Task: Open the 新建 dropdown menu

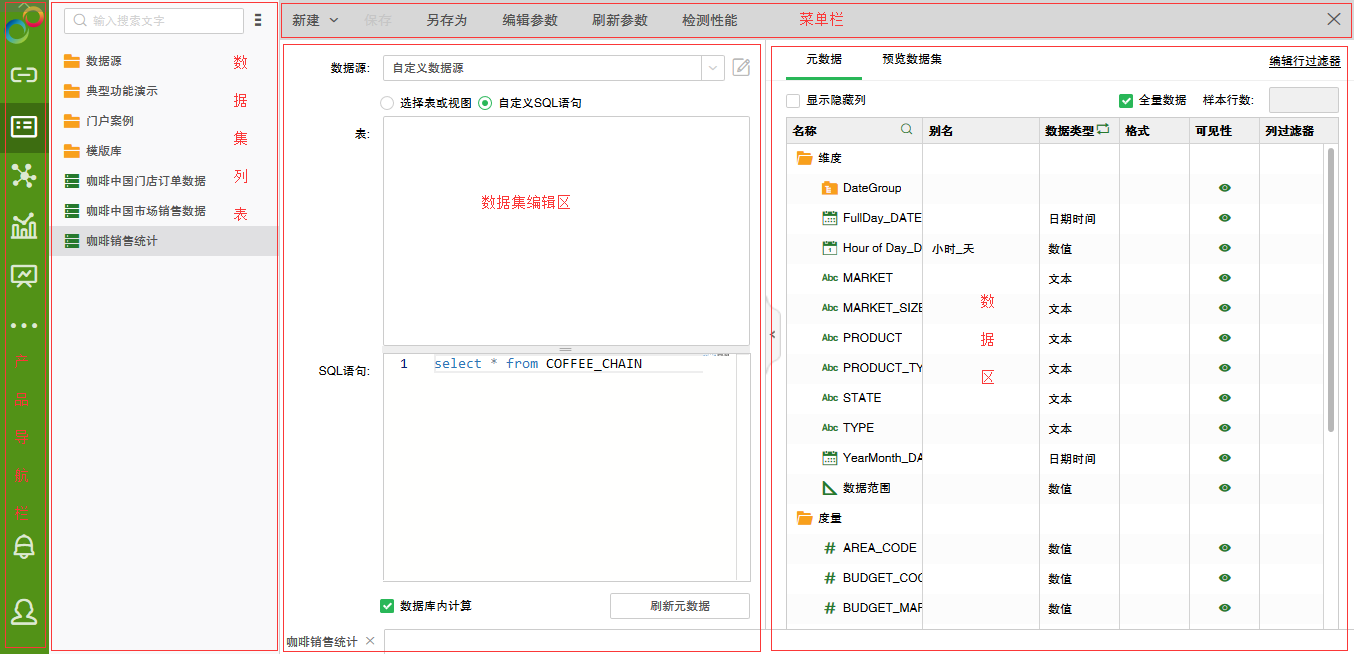Action: (315, 20)
